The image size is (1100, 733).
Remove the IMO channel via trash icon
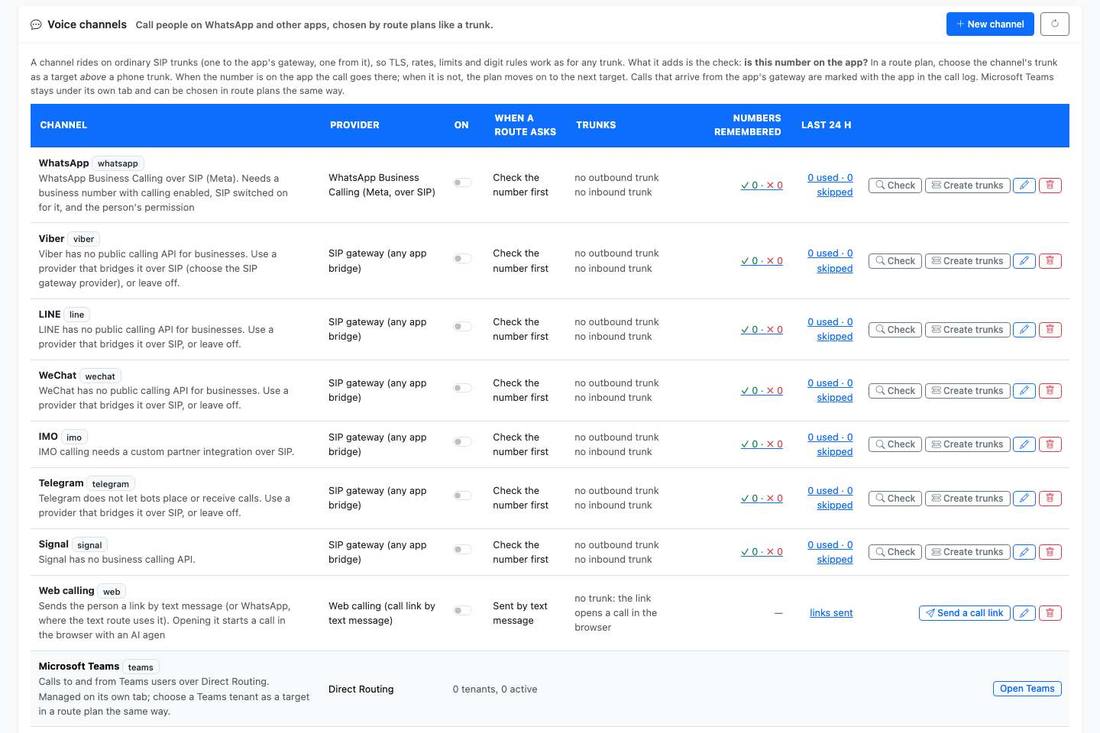pyautogui.click(x=1050, y=444)
